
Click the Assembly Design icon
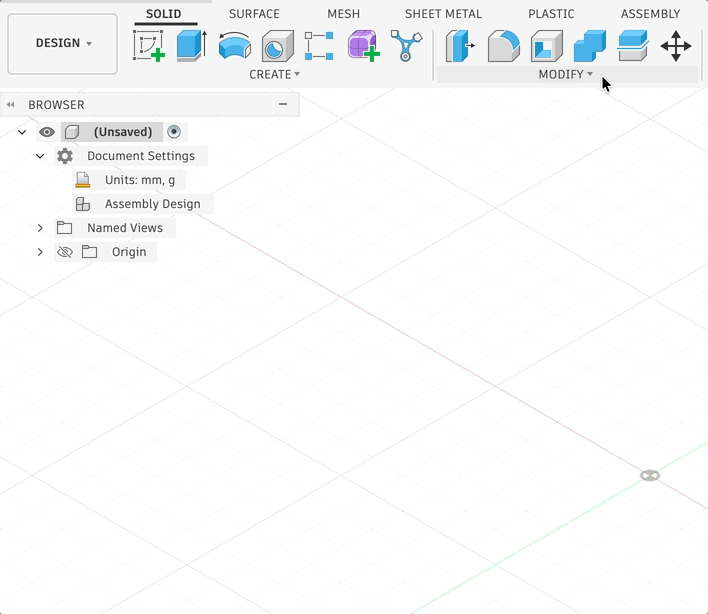pos(83,204)
